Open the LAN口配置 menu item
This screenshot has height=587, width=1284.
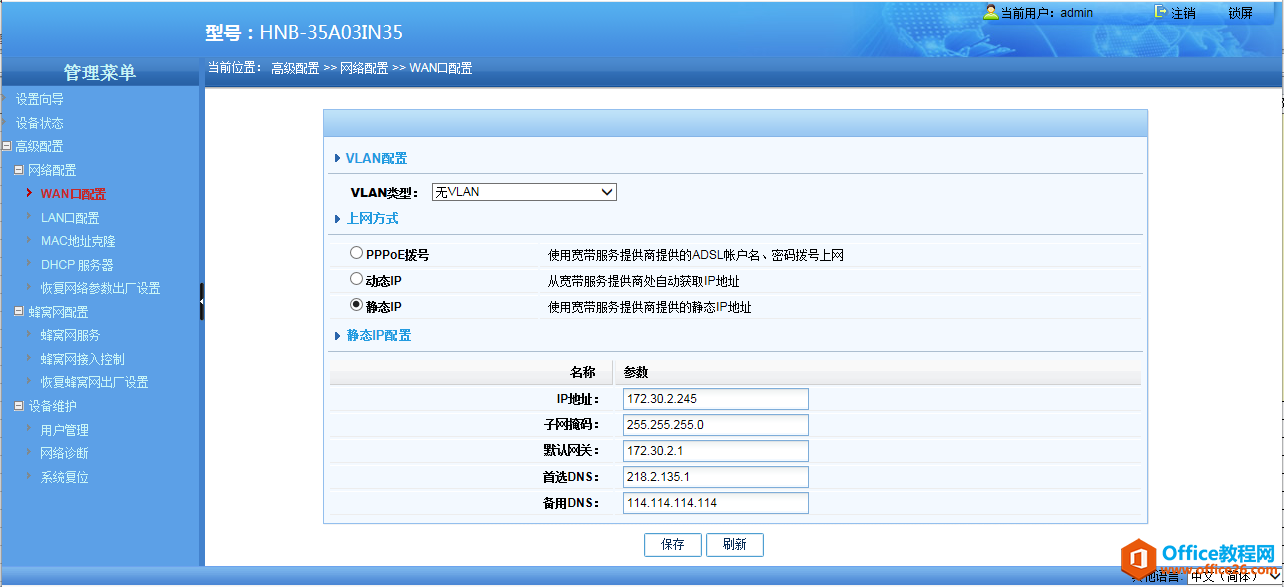click(x=69, y=218)
